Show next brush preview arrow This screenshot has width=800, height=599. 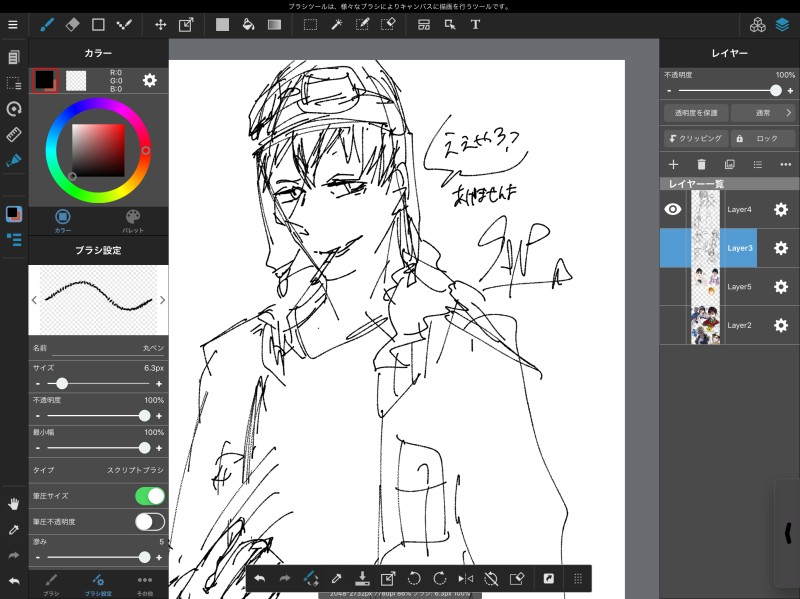(x=162, y=300)
